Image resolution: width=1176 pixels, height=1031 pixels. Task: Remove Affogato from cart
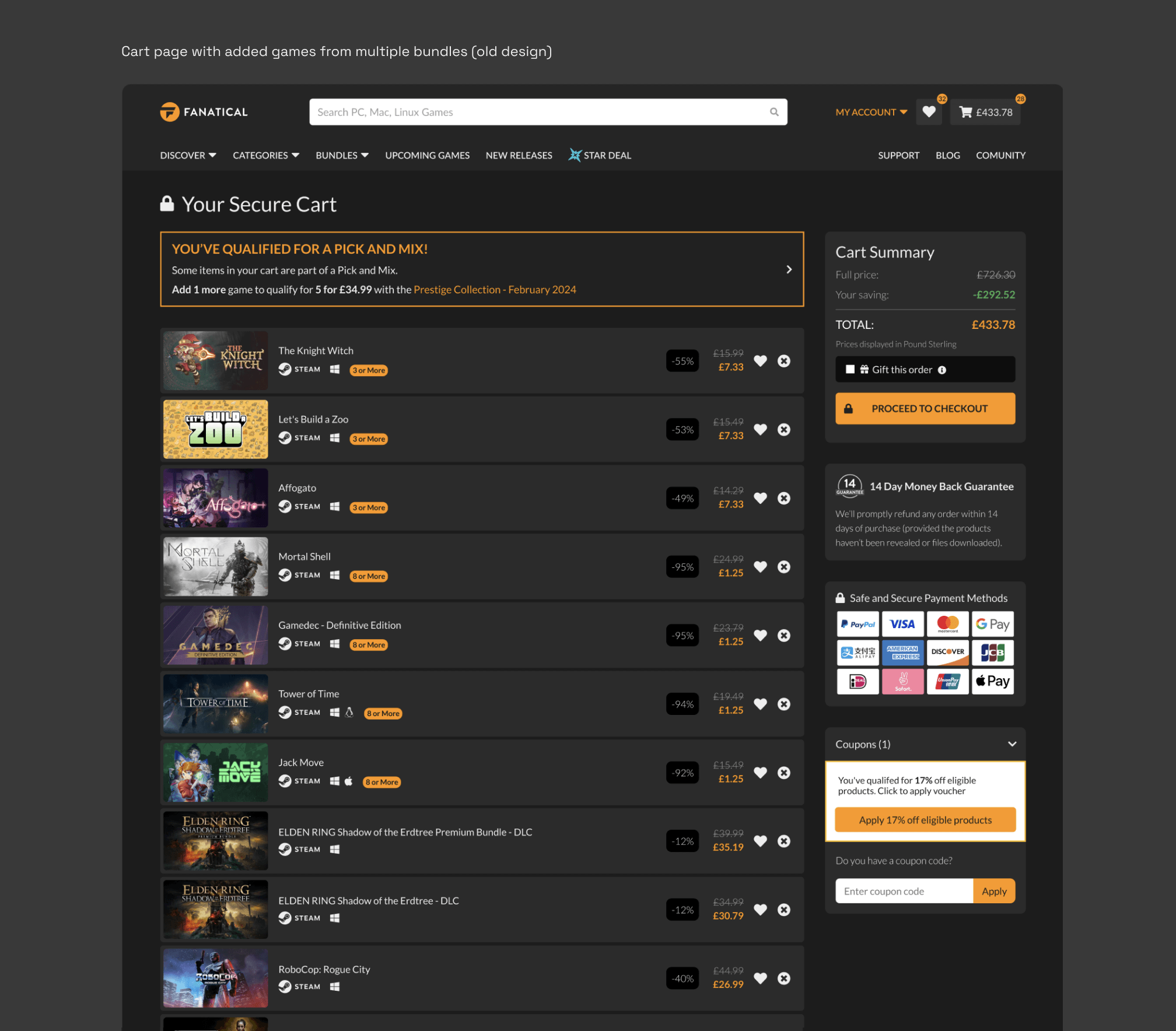pyautogui.click(x=784, y=498)
